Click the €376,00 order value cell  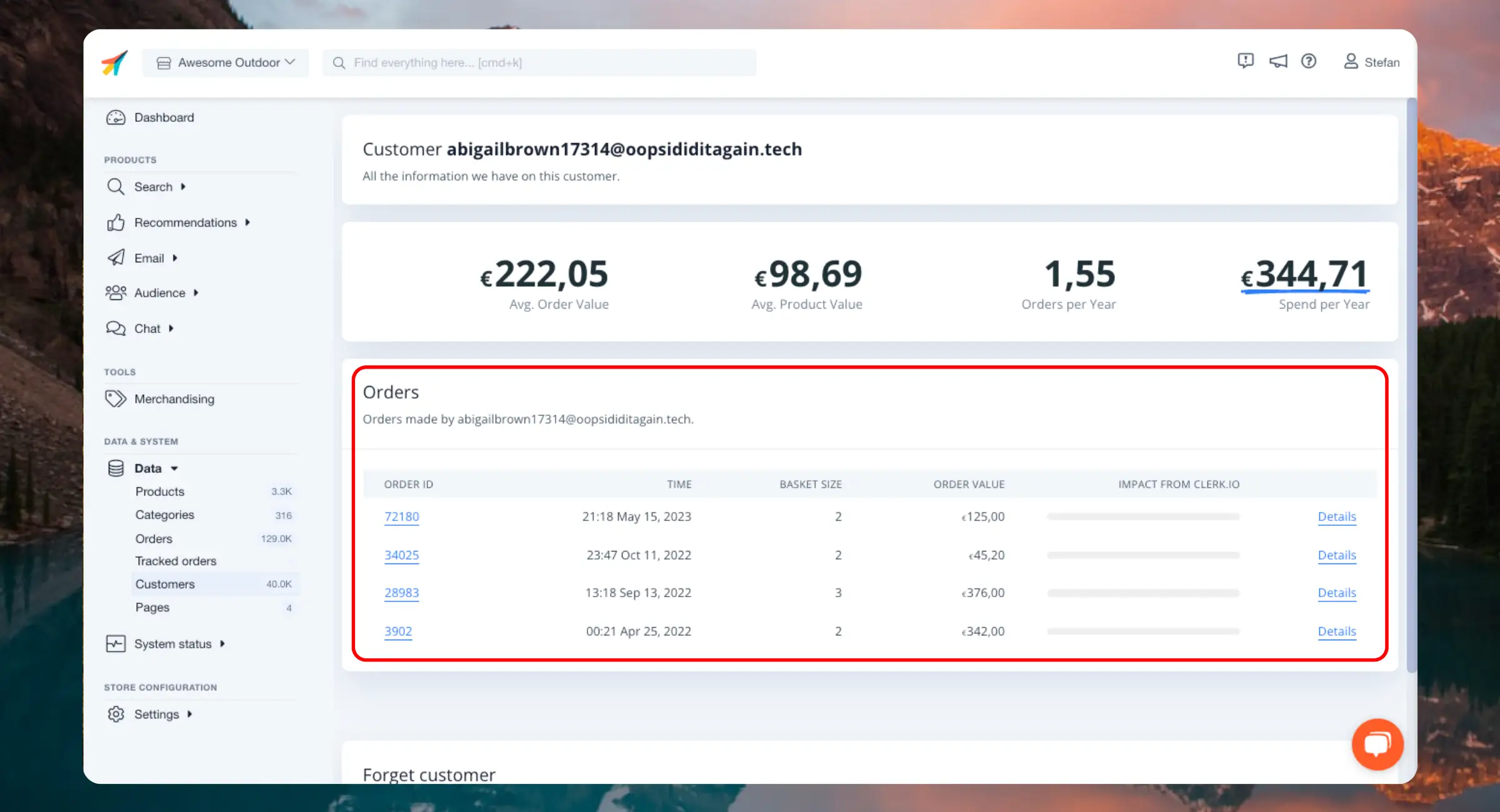982,593
